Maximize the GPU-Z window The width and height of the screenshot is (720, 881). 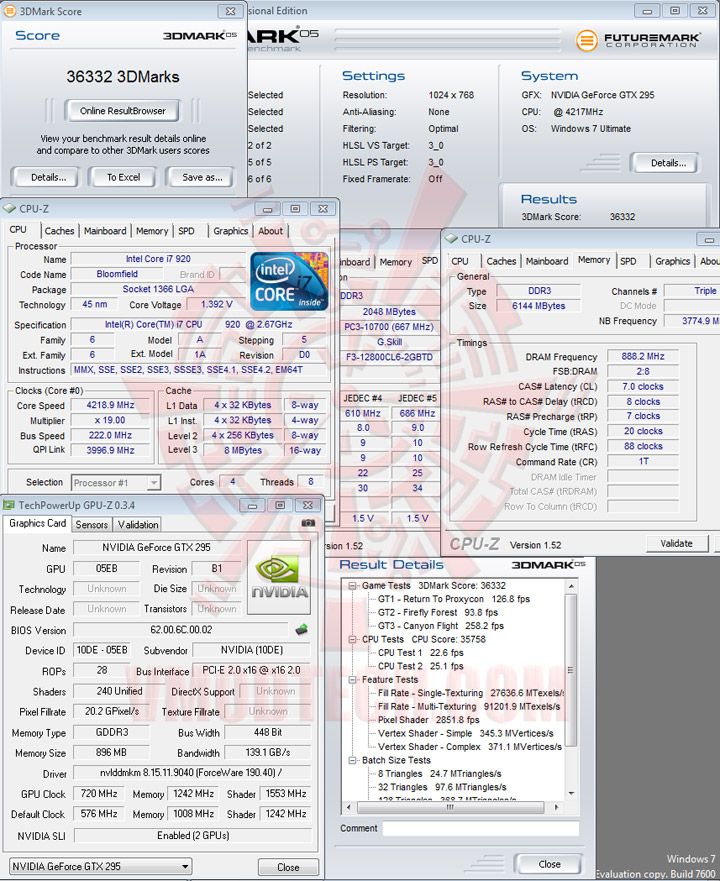(280, 506)
